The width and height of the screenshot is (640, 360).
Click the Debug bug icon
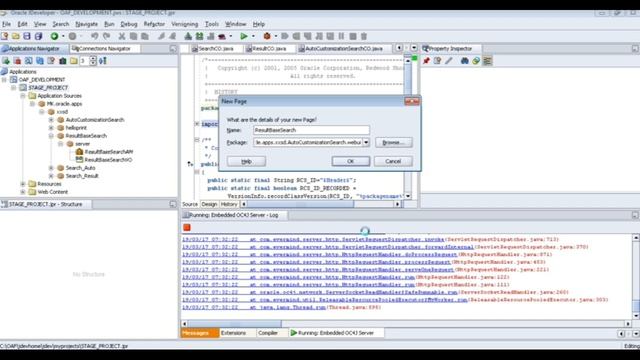pos(267,36)
